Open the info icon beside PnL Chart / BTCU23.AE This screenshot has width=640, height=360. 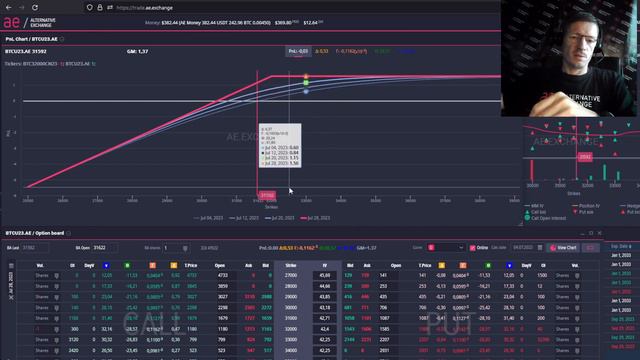[x=62, y=39]
